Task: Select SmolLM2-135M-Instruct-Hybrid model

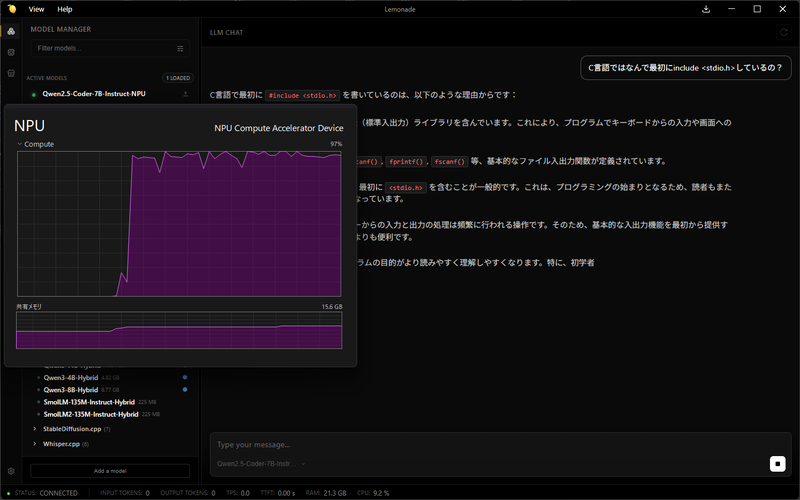Action: [91, 415]
